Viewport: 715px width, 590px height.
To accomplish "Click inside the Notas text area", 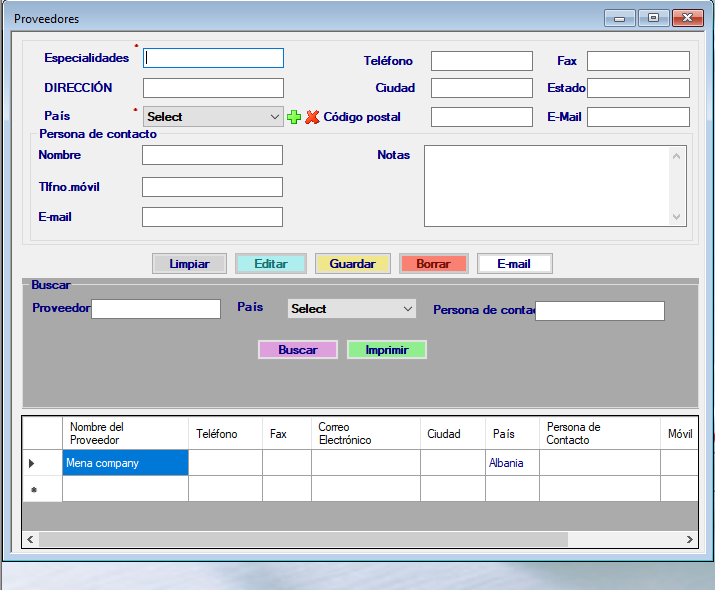I will coord(546,186).
